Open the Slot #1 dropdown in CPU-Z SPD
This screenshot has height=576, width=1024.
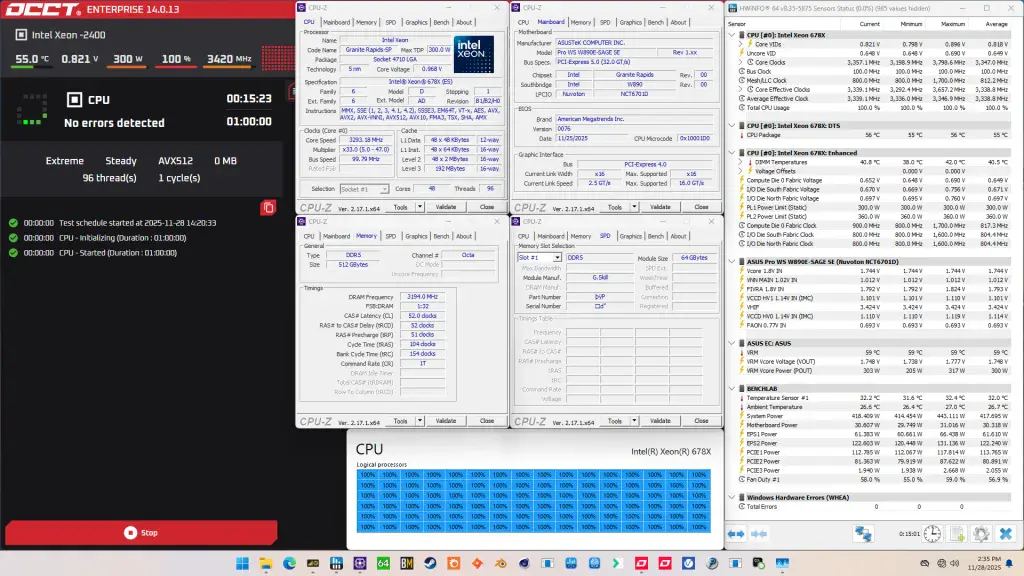[x=558, y=257]
